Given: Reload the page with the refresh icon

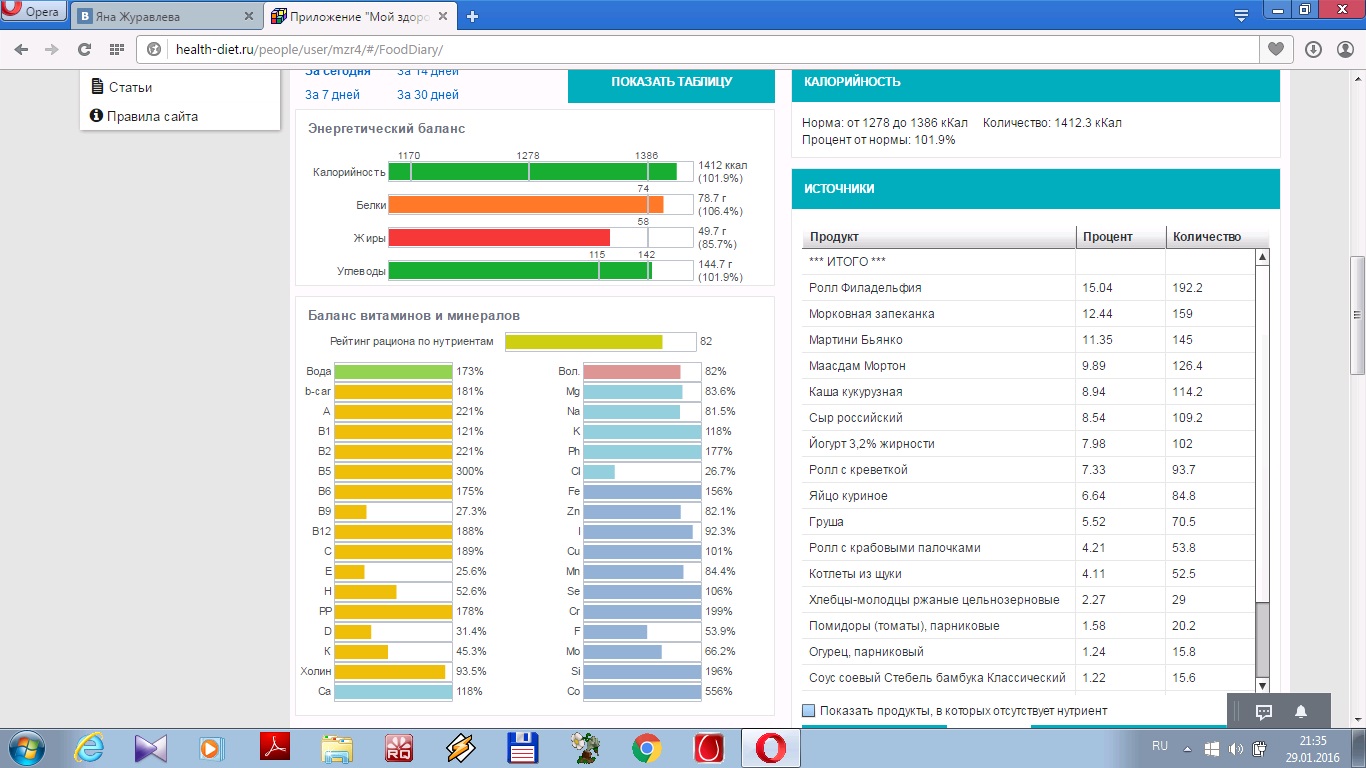Looking at the screenshot, I should (x=84, y=49).
